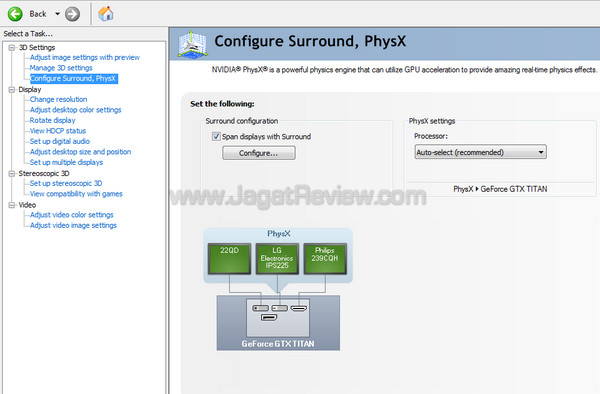Open Adjust desktop color settings
This screenshot has width=600, height=394.
(x=75, y=110)
